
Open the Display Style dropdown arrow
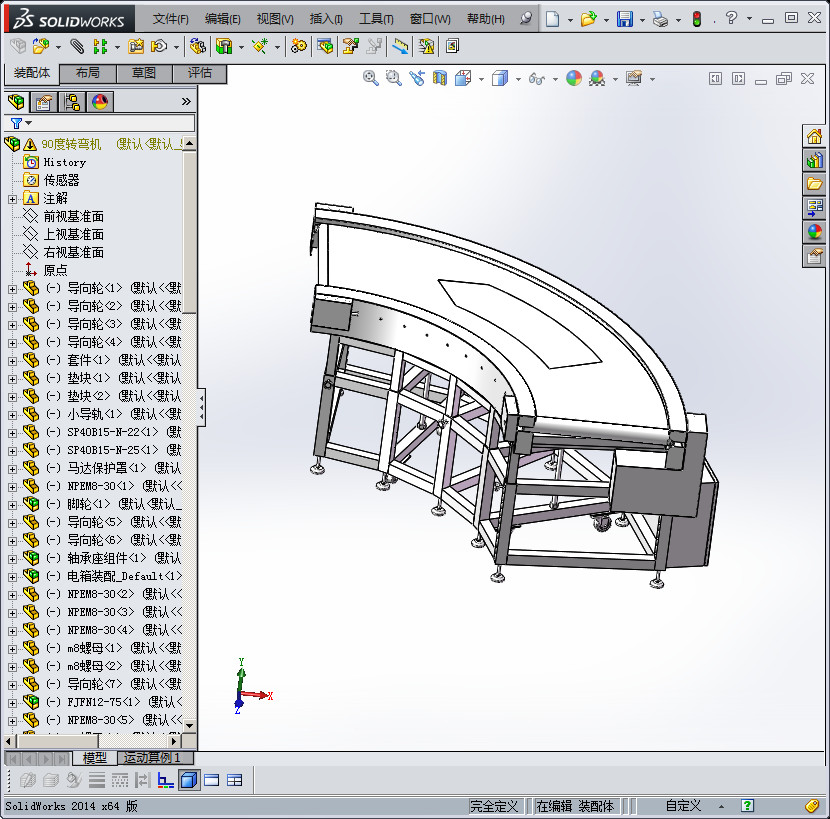tap(518, 79)
